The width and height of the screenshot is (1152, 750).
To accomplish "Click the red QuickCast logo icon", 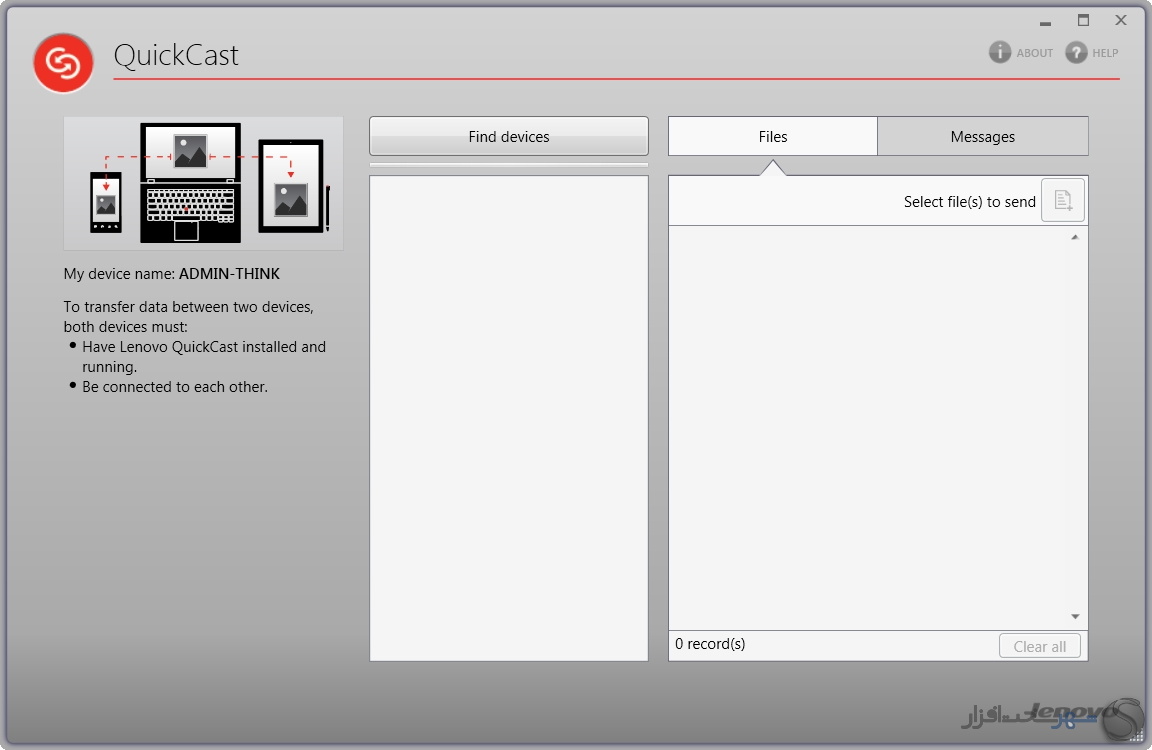I will [63, 63].
